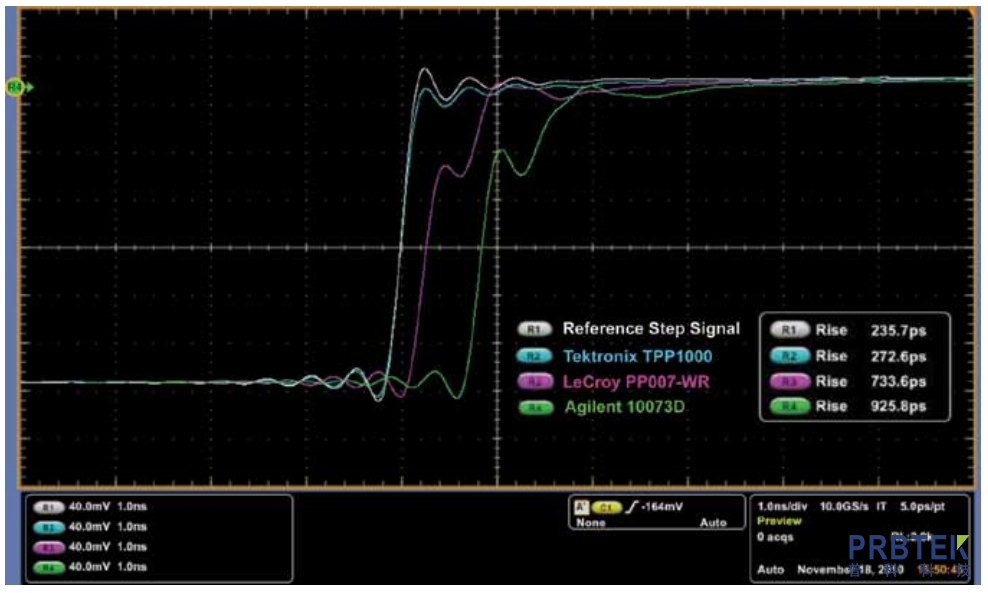Click the yellow C1 trigger source badge
988x593 pixels.
click(x=607, y=507)
